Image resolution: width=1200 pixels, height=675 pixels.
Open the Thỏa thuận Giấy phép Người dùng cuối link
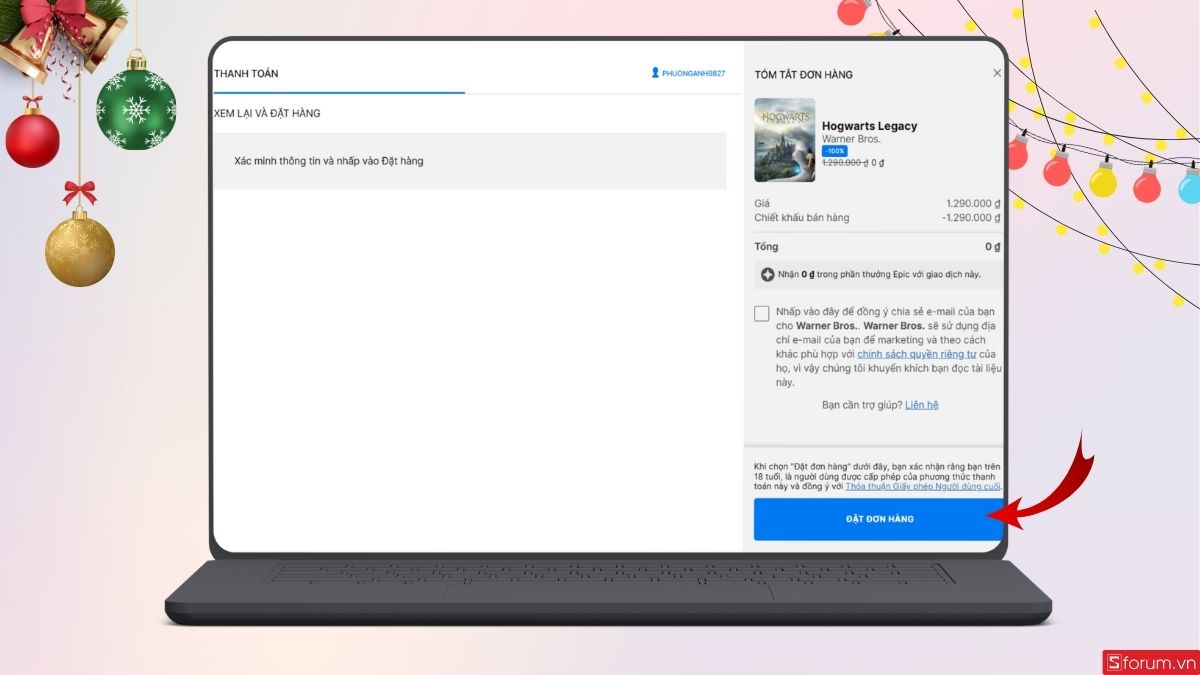[922, 487]
